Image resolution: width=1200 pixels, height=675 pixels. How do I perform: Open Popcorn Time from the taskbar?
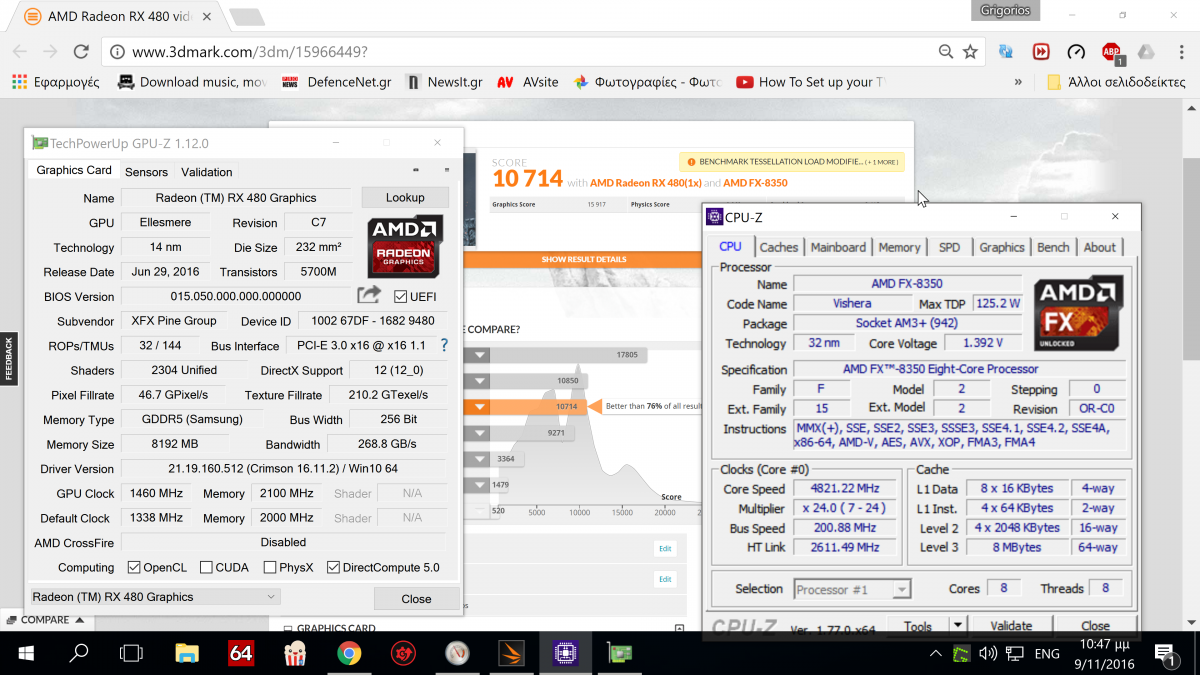[x=295, y=654]
